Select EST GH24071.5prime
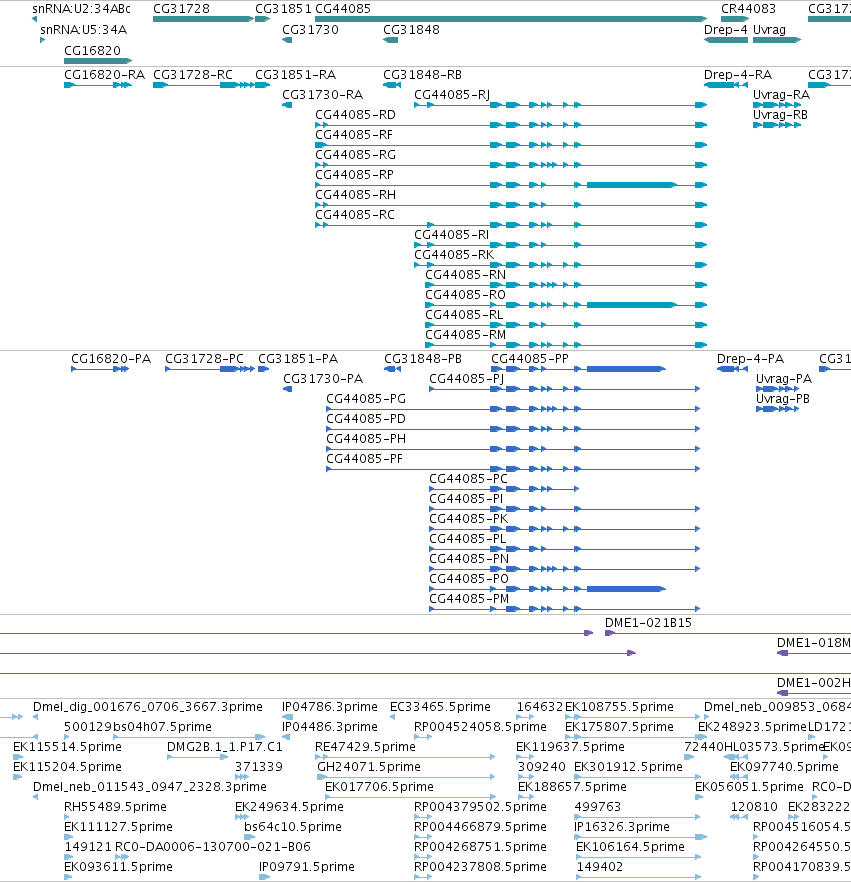Screen dimensions: 851x882 tap(406, 777)
